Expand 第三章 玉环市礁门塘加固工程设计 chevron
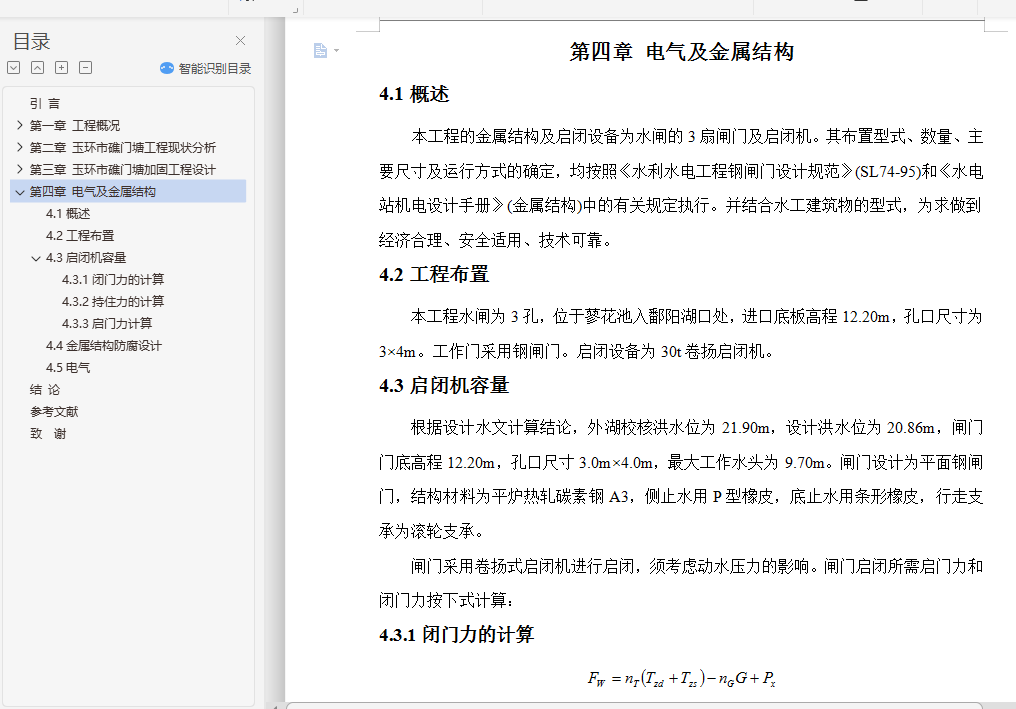 pos(19,169)
